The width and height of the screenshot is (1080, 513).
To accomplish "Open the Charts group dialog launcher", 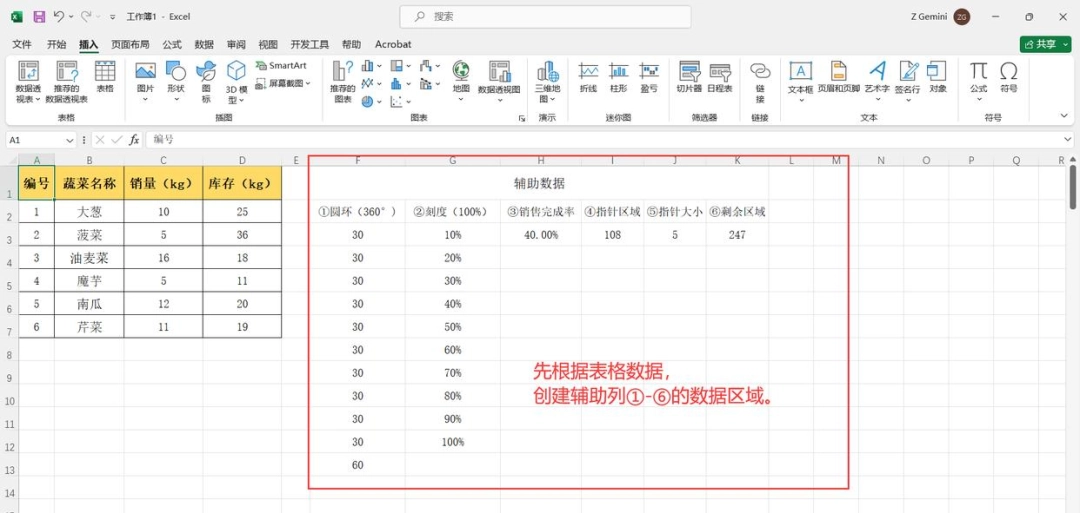I will 521,118.
